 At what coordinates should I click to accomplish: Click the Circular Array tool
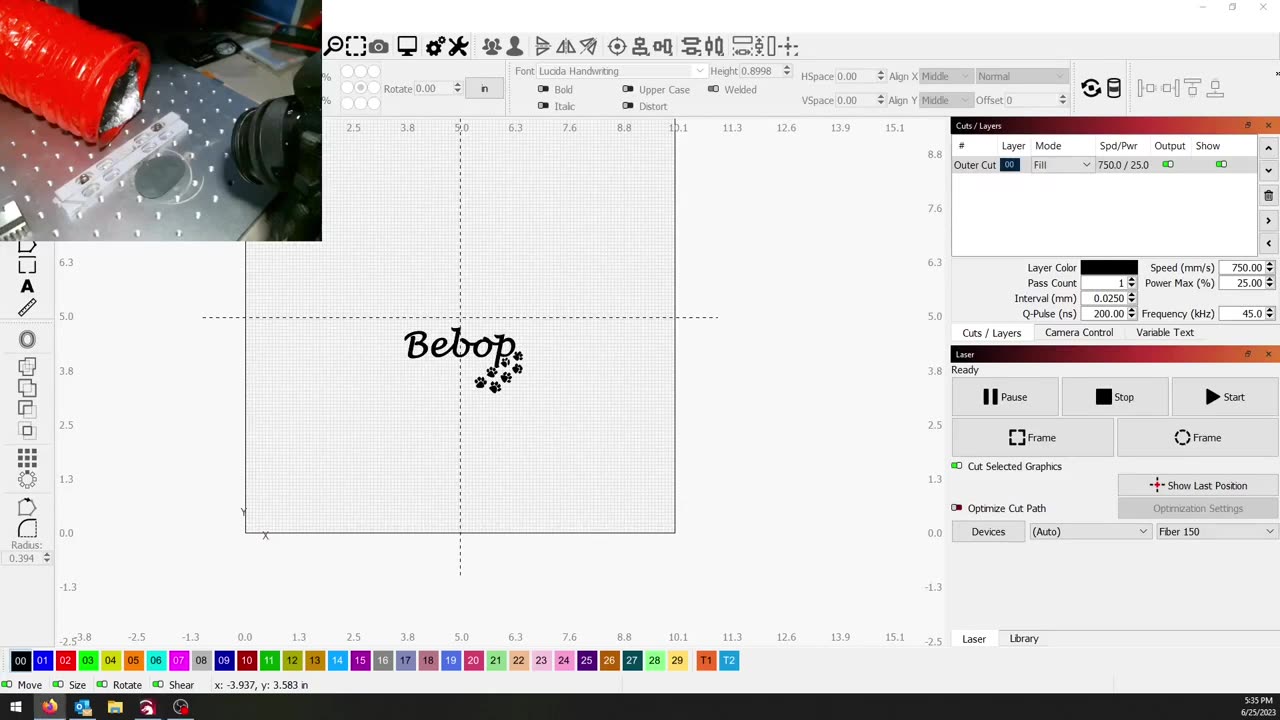(x=27, y=478)
